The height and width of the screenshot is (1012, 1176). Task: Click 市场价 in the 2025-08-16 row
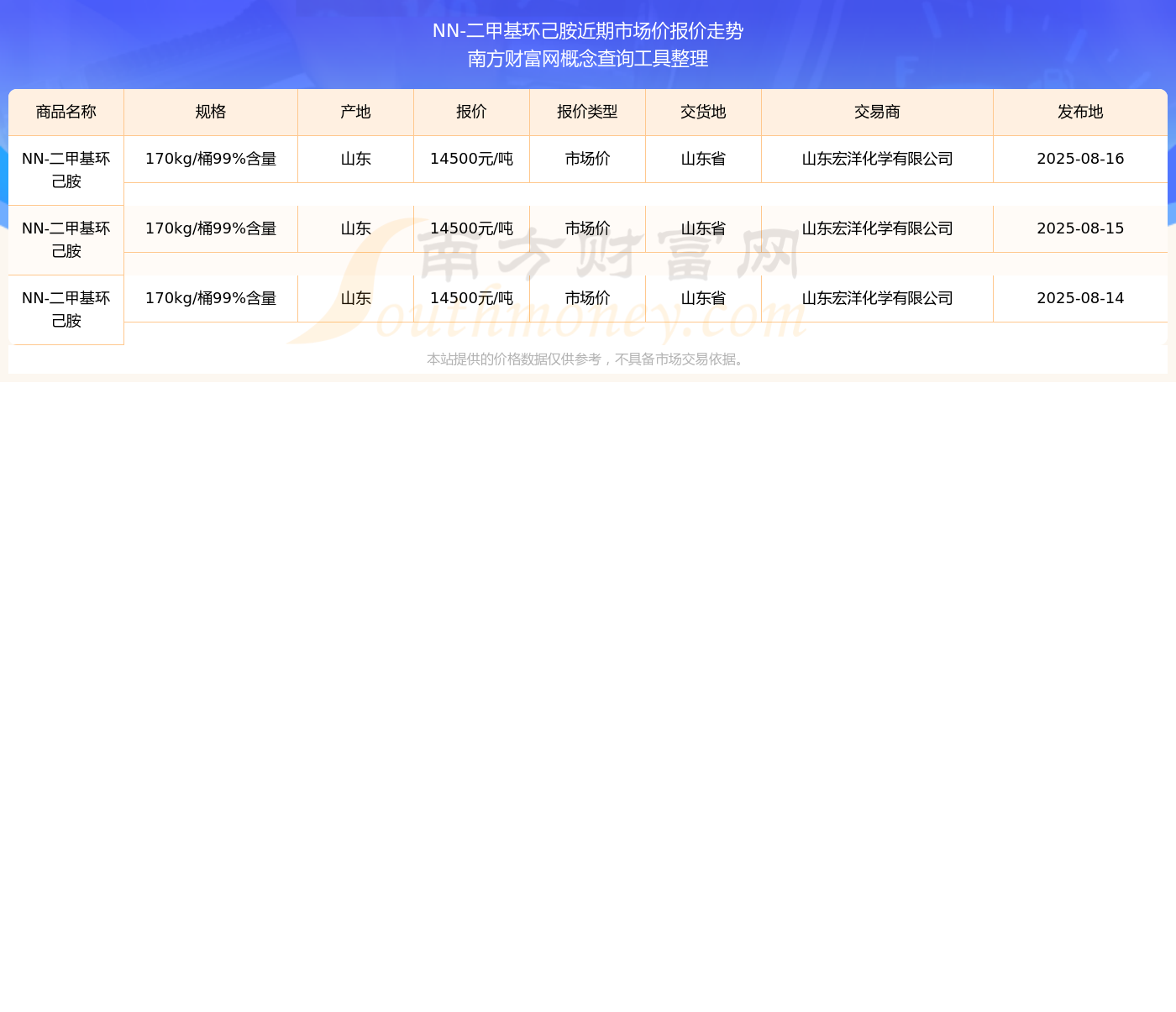588,159
